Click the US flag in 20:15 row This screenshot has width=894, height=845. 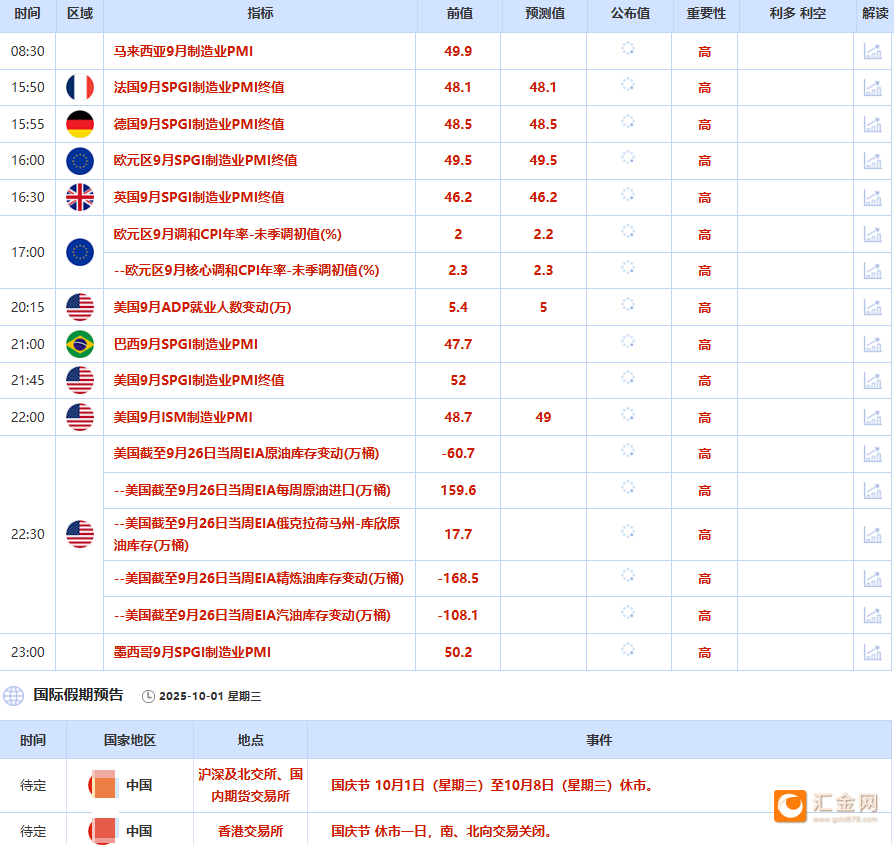[80, 307]
